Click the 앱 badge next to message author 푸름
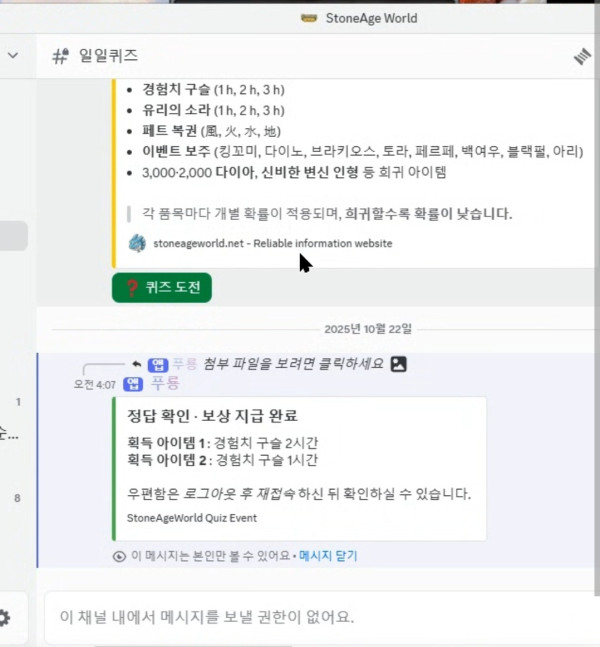 click(132, 383)
